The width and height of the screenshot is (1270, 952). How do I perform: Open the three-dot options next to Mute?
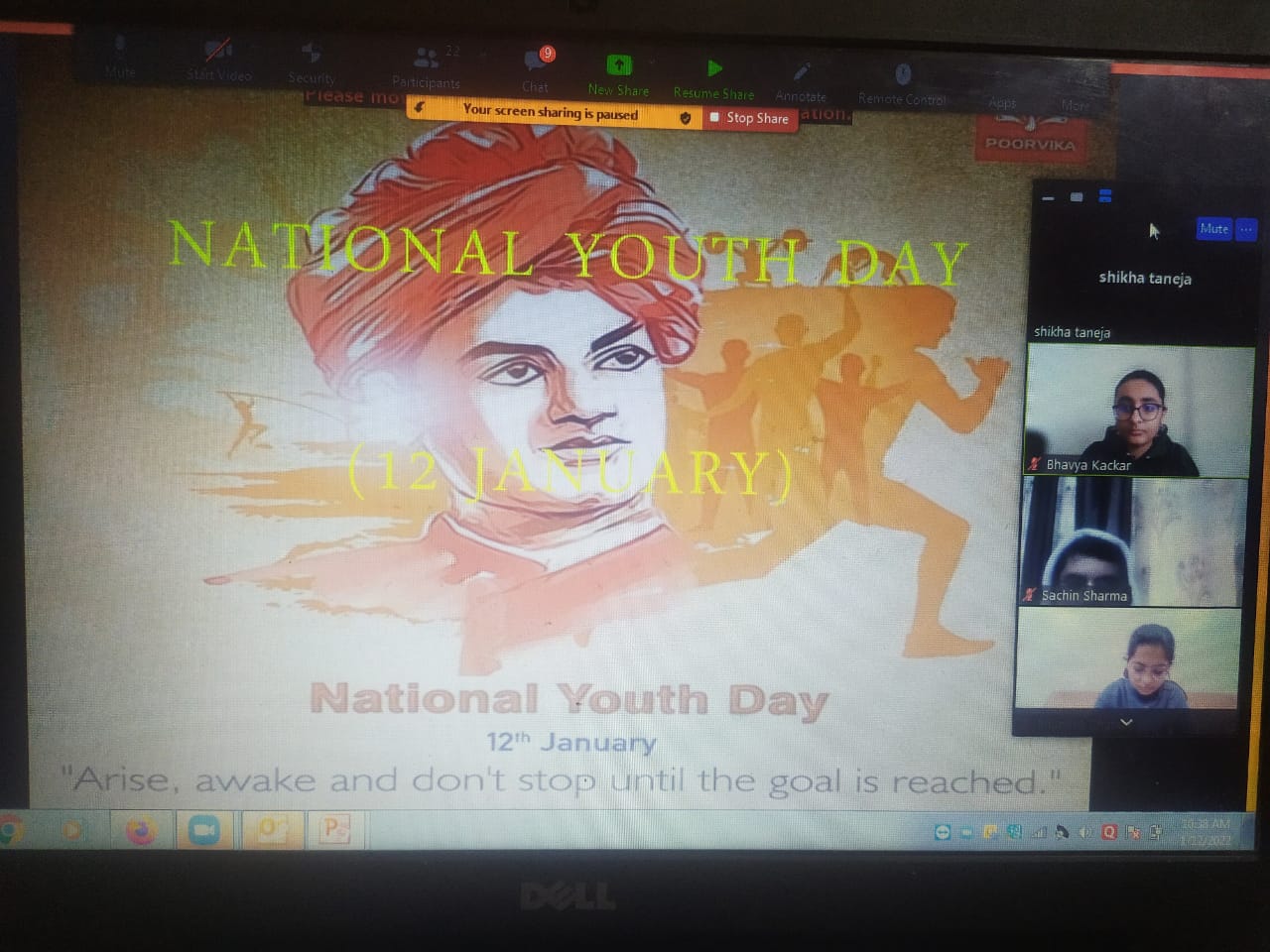(1246, 229)
